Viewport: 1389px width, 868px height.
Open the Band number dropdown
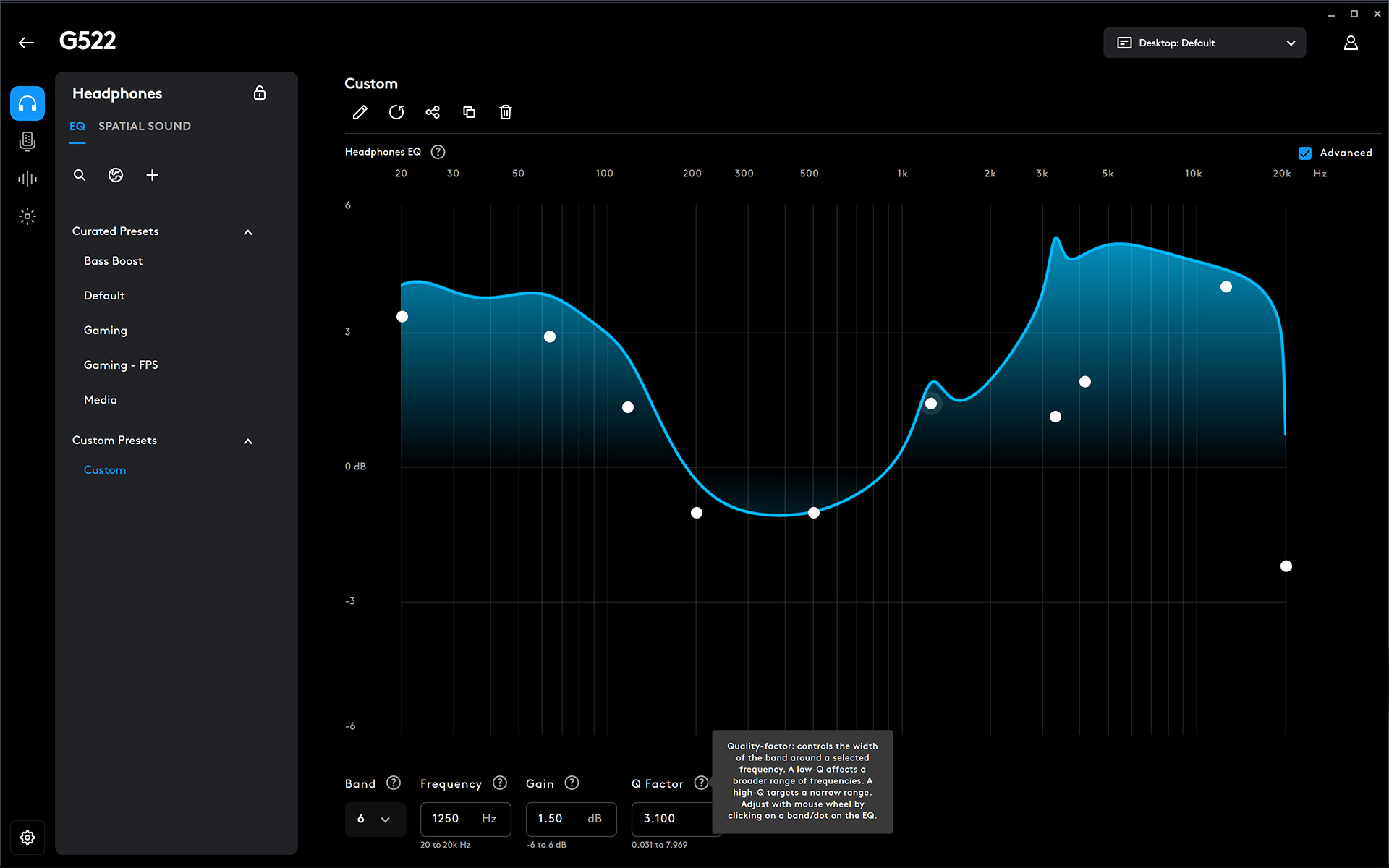375,819
